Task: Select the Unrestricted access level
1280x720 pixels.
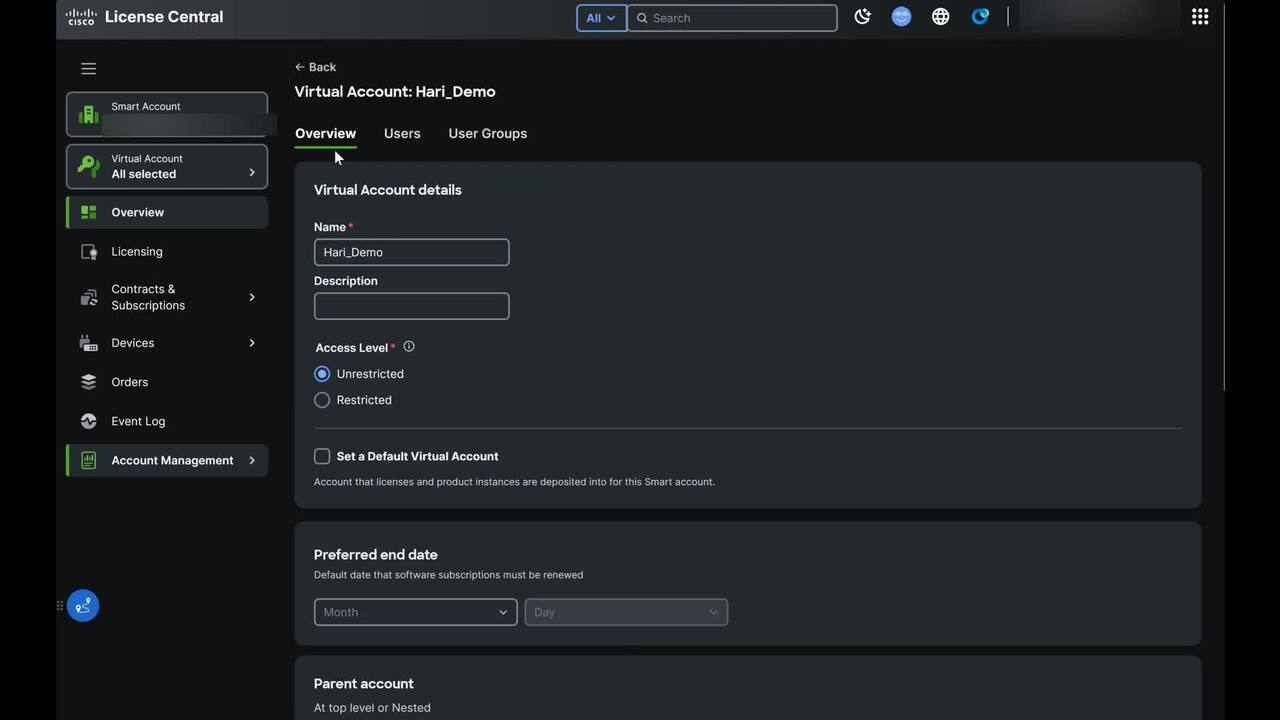Action: [322, 374]
